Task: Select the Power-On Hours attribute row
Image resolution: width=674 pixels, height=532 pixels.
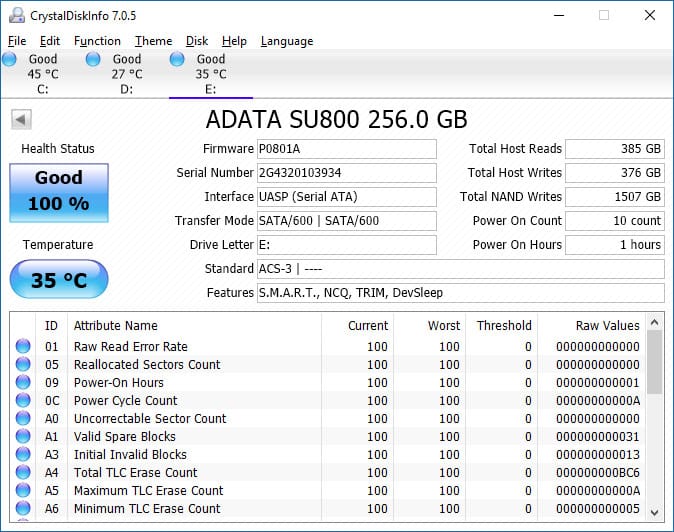Action: tap(328, 382)
